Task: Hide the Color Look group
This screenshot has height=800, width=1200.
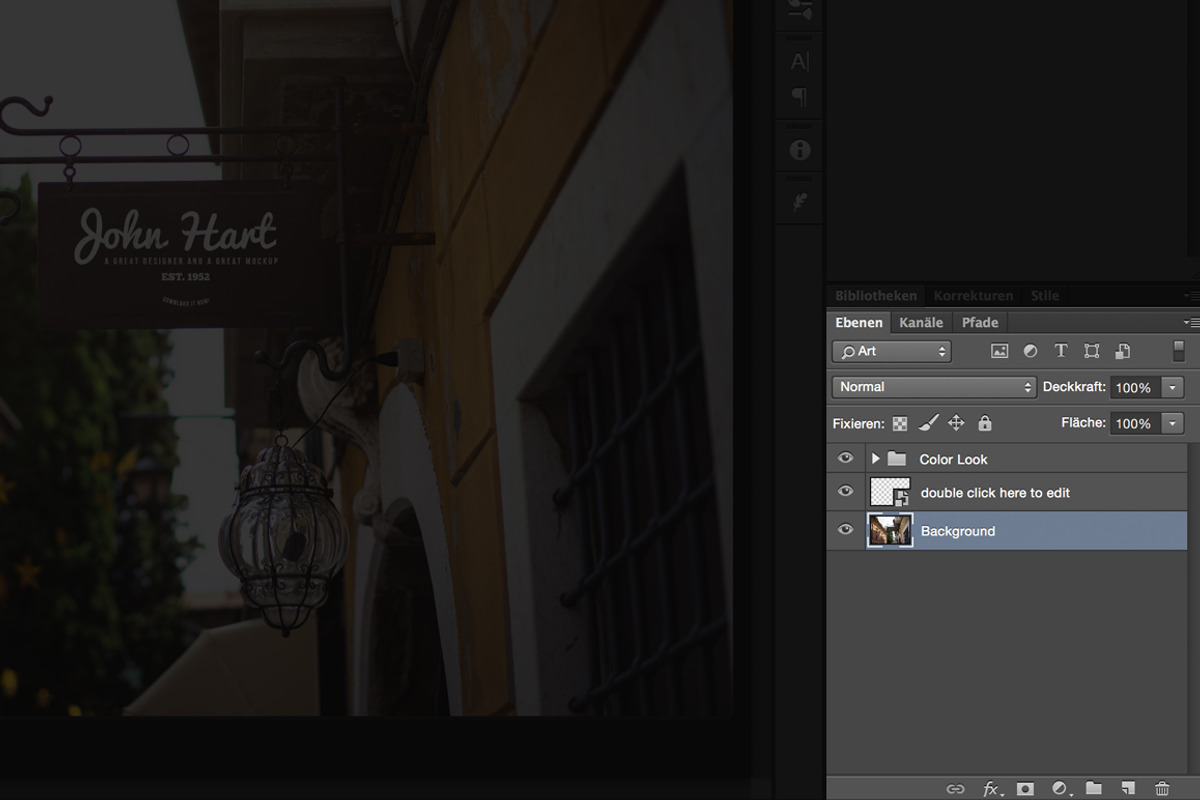Action: (846, 458)
